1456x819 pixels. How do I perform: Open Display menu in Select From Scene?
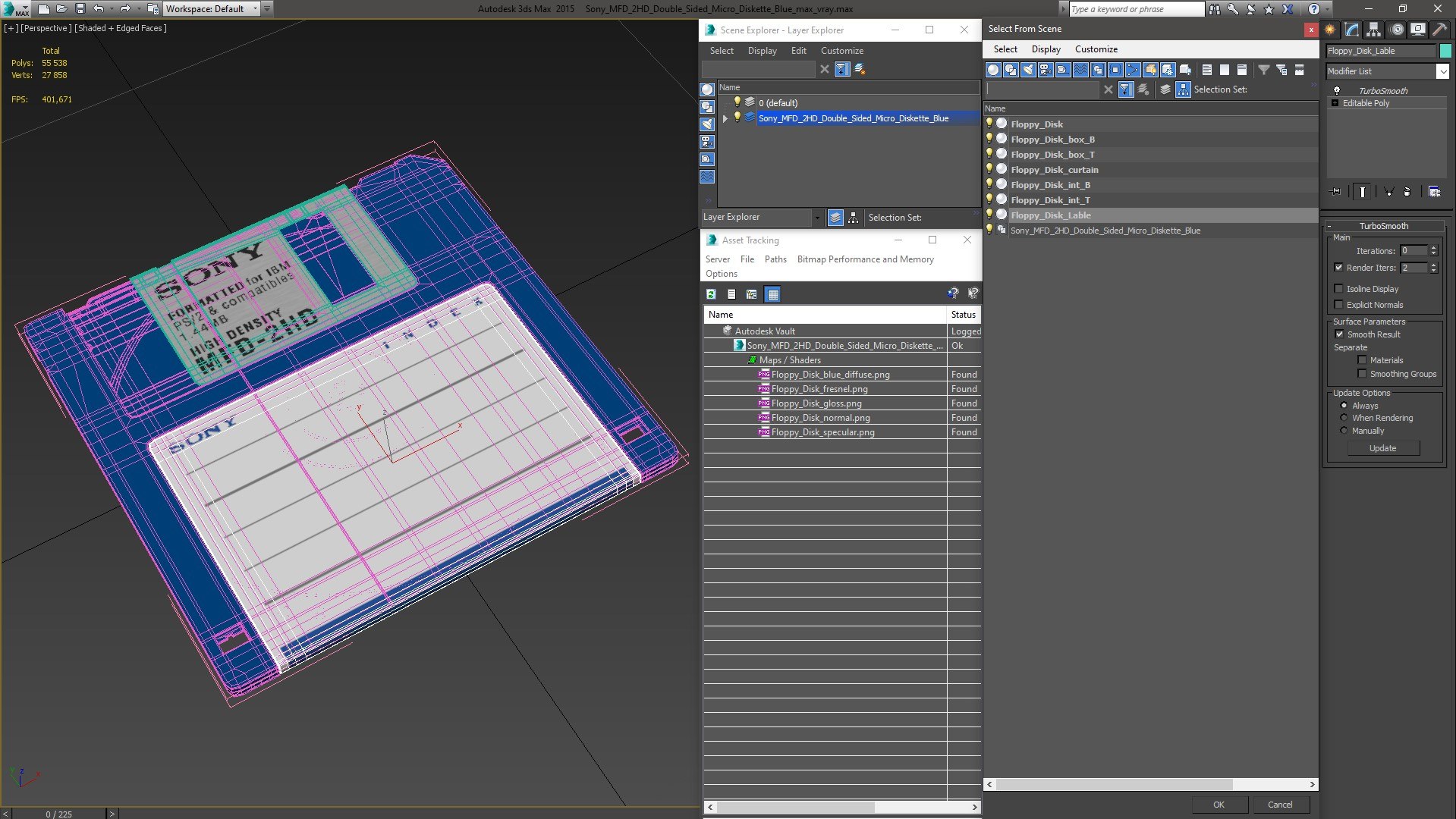(1046, 49)
